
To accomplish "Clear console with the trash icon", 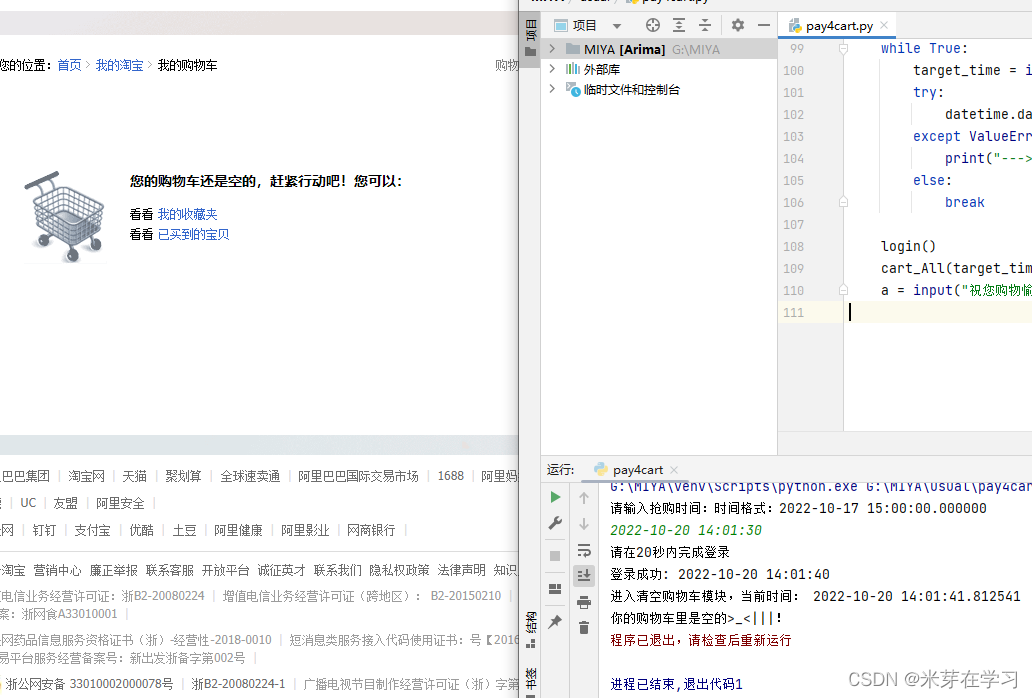I will click(584, 628).
